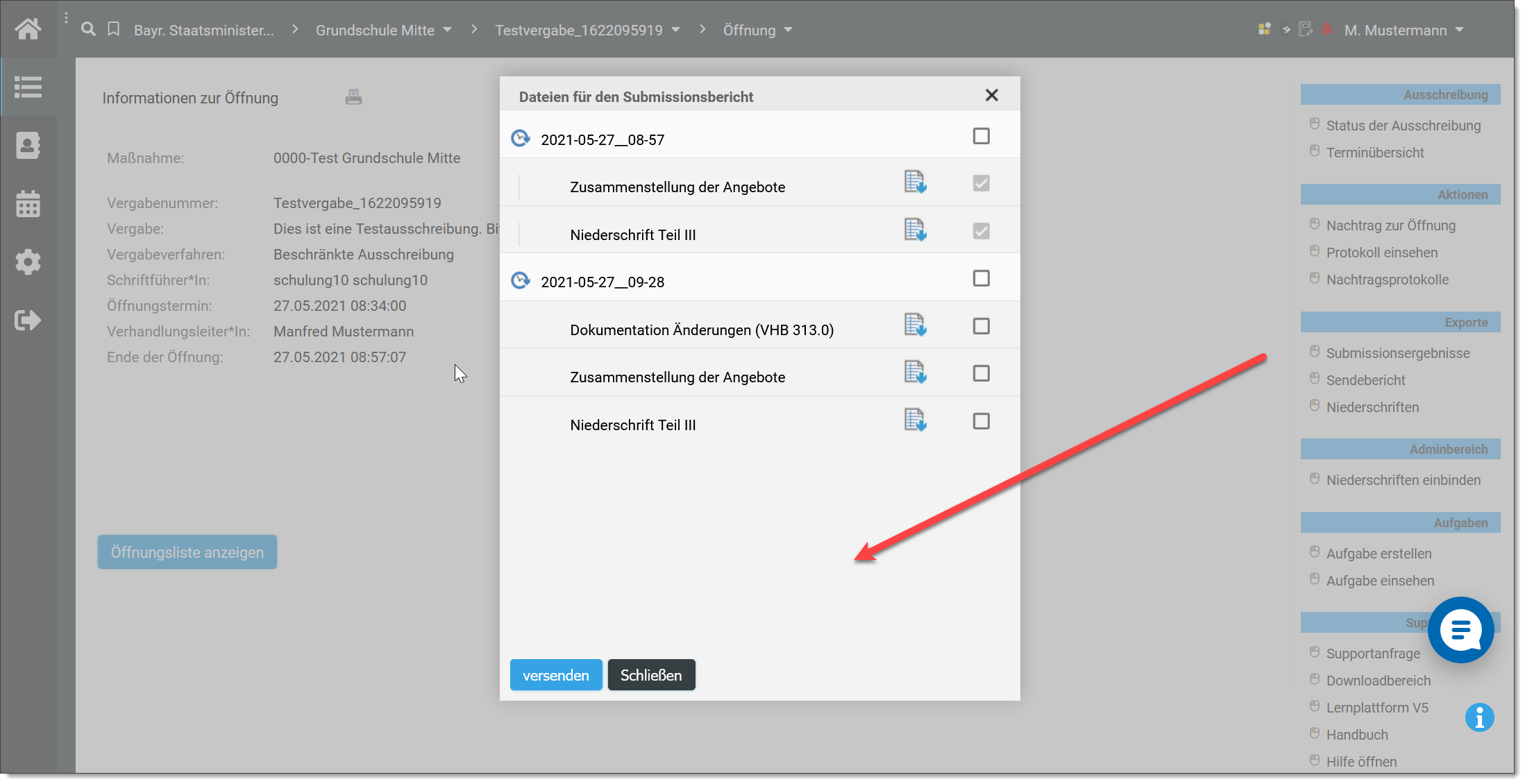Screen dimensions: 1525x784
Task: Go to the home icon
Action: pos(28,29)
